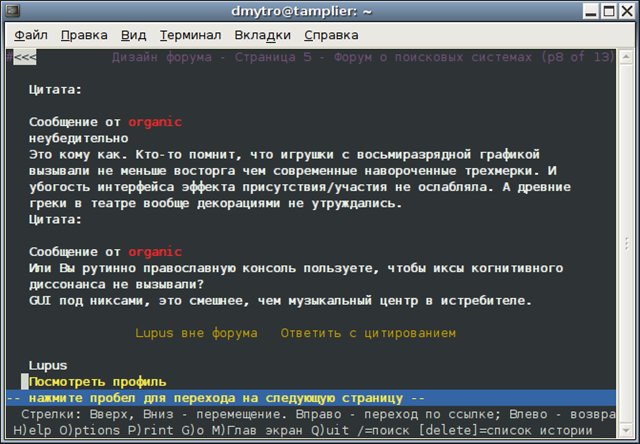Click the first 'Цитата:' label
The height and width of the screenshot is (444, 640).
pos(56,90)
